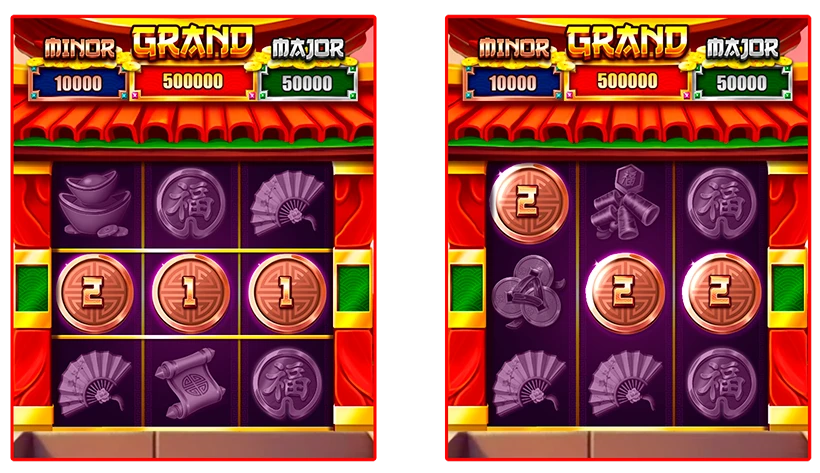Click the Minor 10000 jackpot box in left game
This screenshot has width=820, height=473.
pos(78,84)
